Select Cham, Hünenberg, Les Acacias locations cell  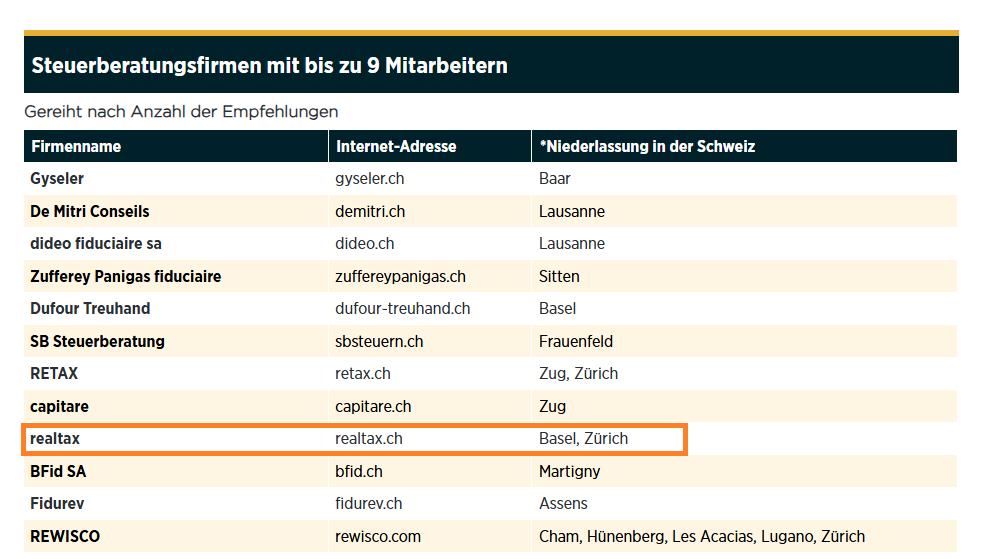(702, 536)
